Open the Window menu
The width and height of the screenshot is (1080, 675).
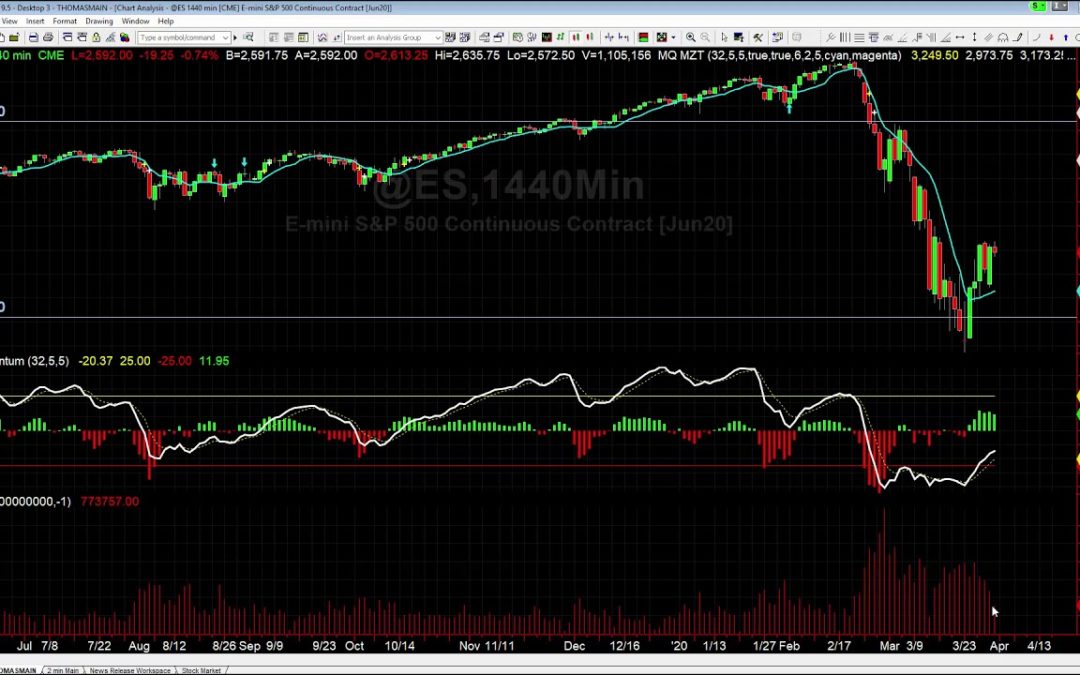pyautogui.click(x=135, y=21)
